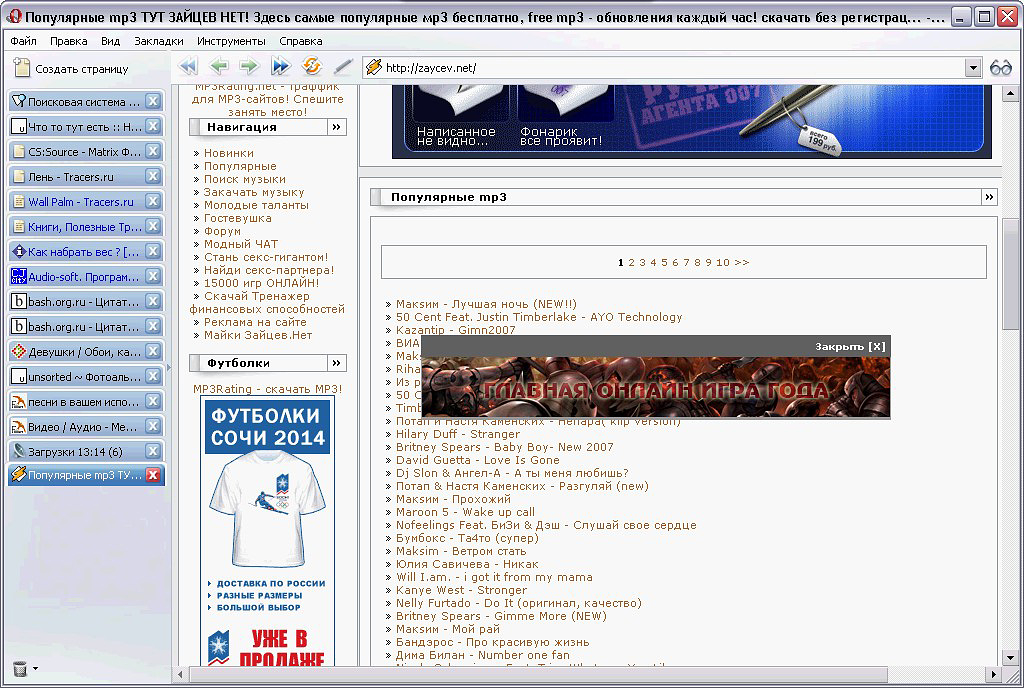Close the 'CS:Source - Matrix' tab
Viewport: 1024px width, 688px height.
pyautogui.click(x=153, y=151)
